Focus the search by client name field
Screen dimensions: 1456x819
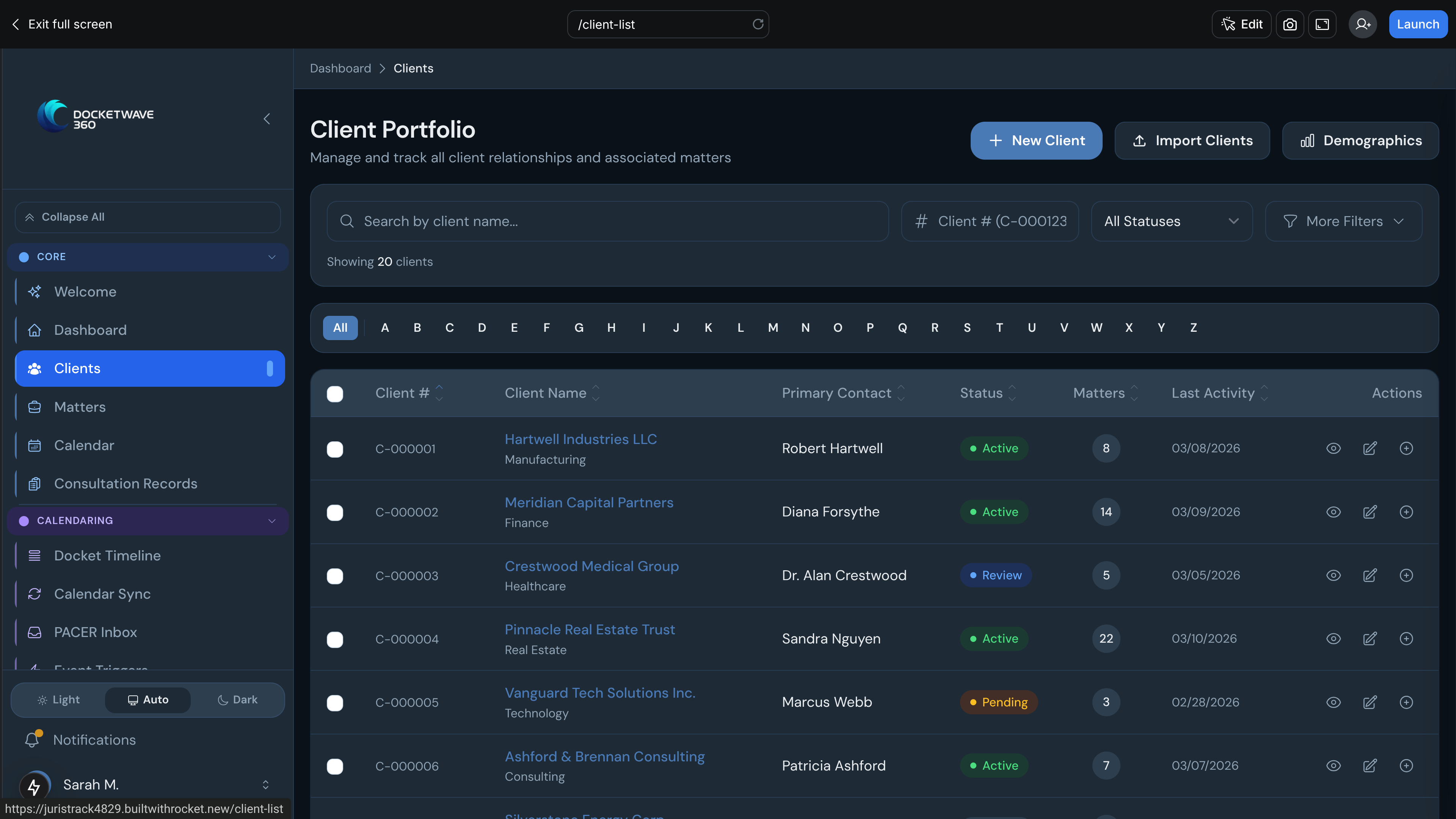607,221
